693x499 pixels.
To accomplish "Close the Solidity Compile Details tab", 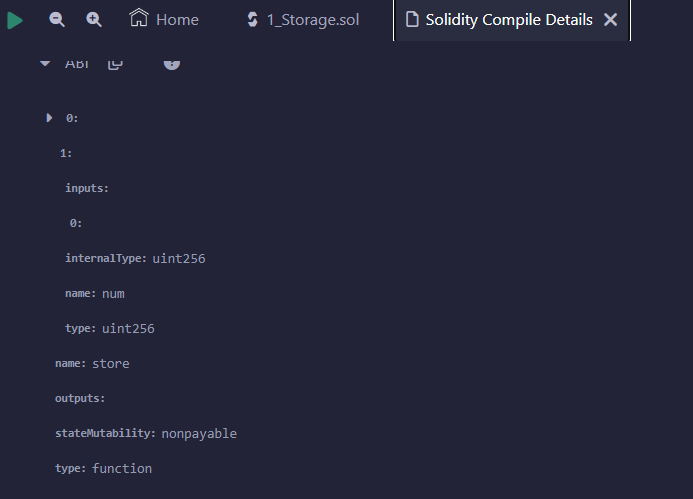I will click(x=610, y=19).
